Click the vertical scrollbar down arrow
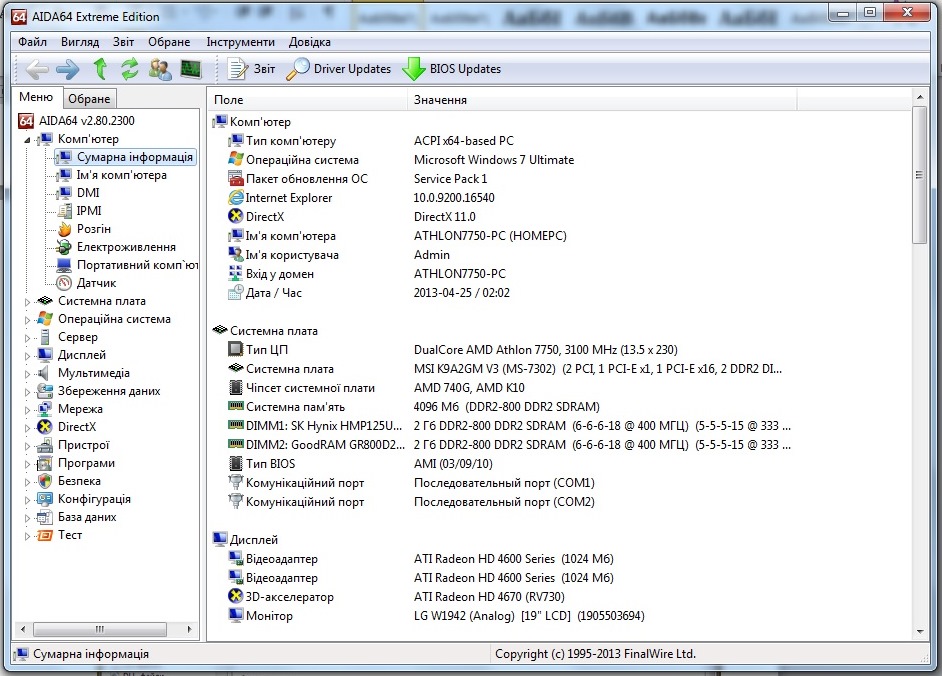This screenshot has width=942, height=676. tap(920, 632)
